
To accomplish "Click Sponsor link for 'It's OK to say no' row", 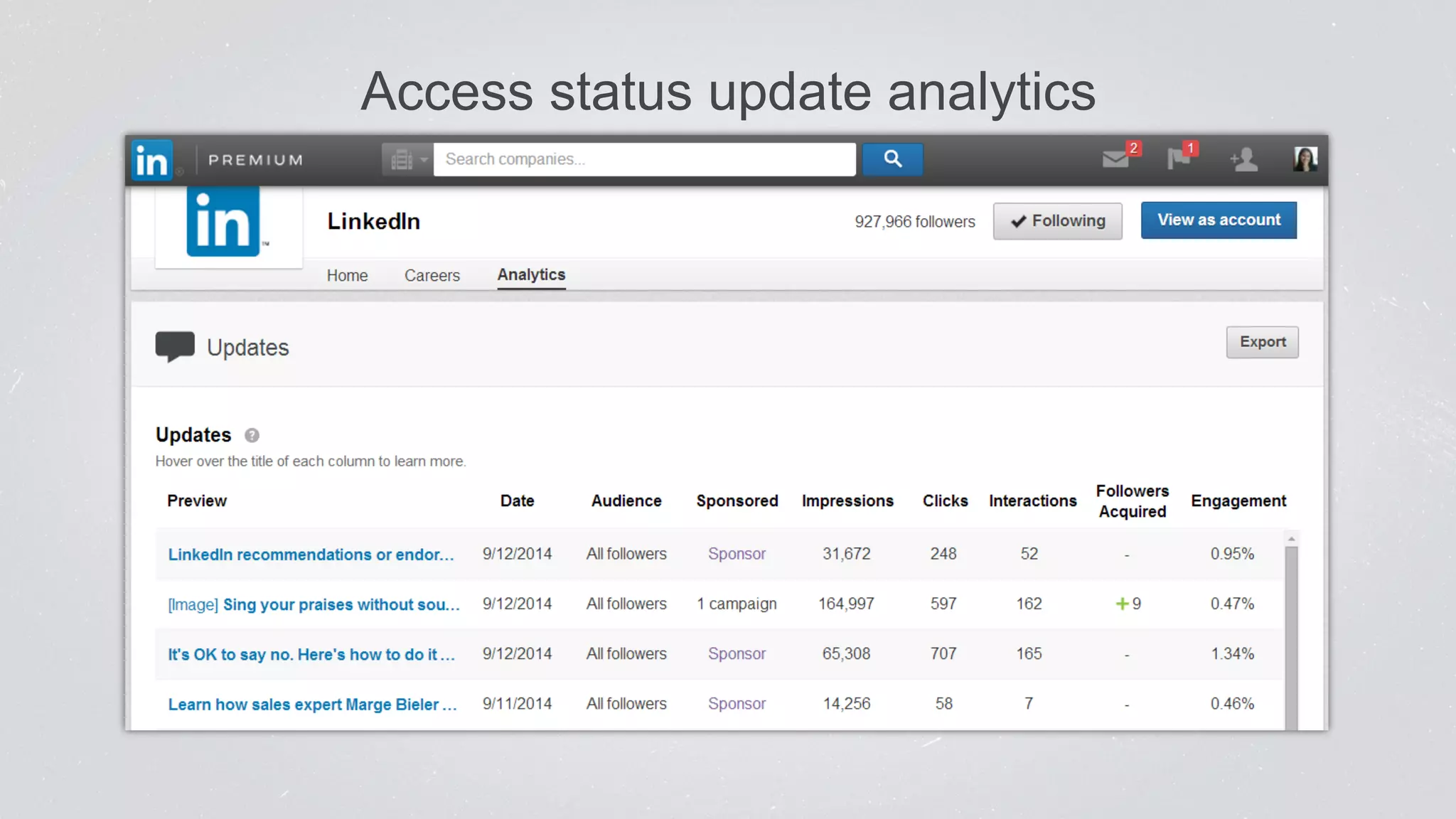I will tap(737, 653).
